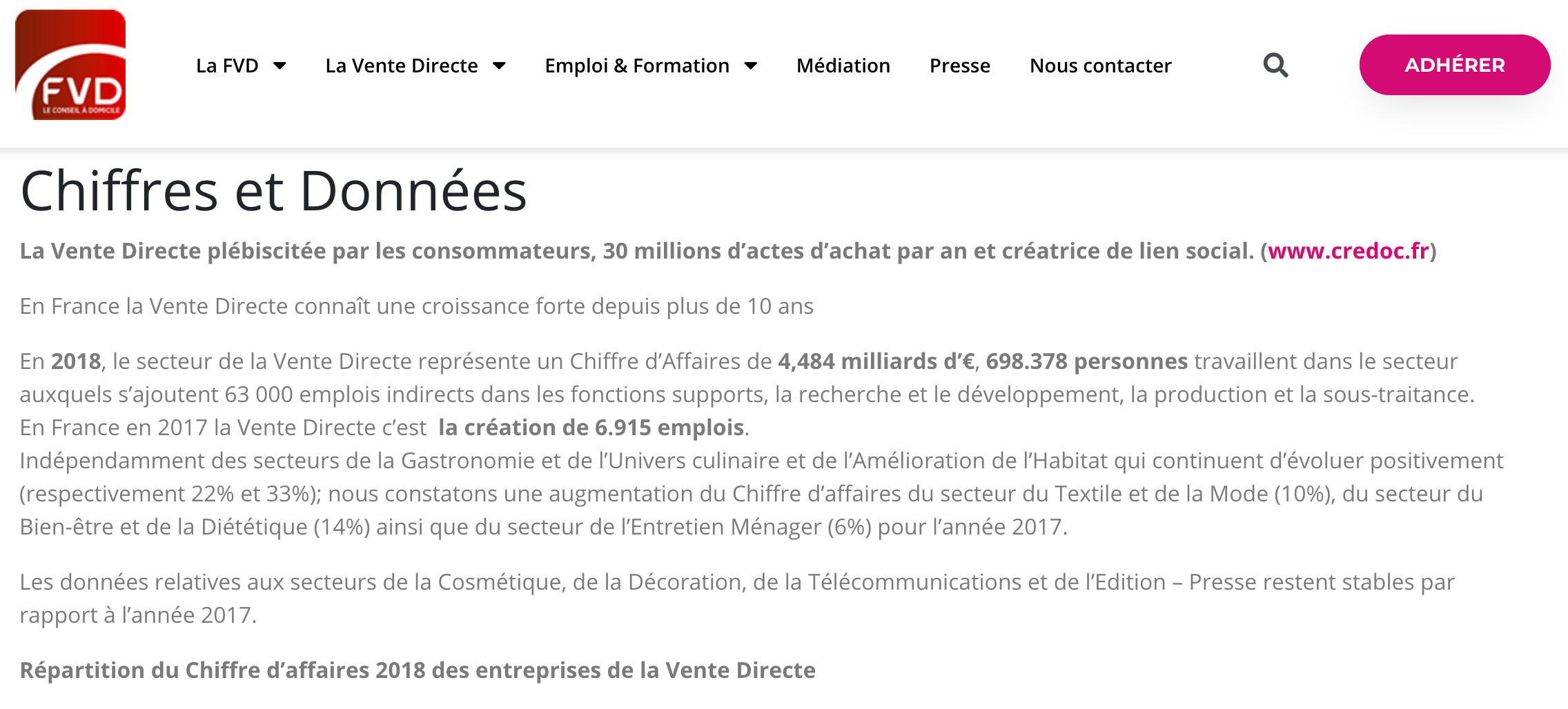Click the Emploi & Formation menu label

[x=637, y=66]
